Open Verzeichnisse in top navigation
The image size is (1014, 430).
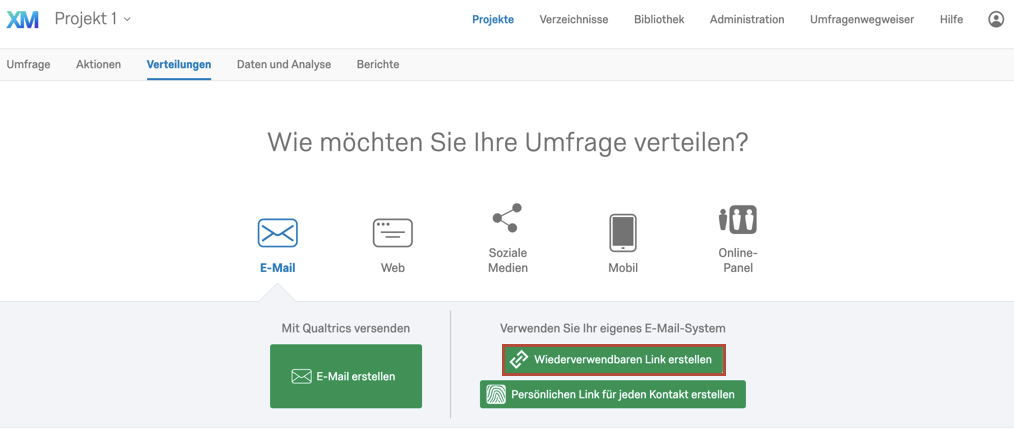(x=574, y=19)
